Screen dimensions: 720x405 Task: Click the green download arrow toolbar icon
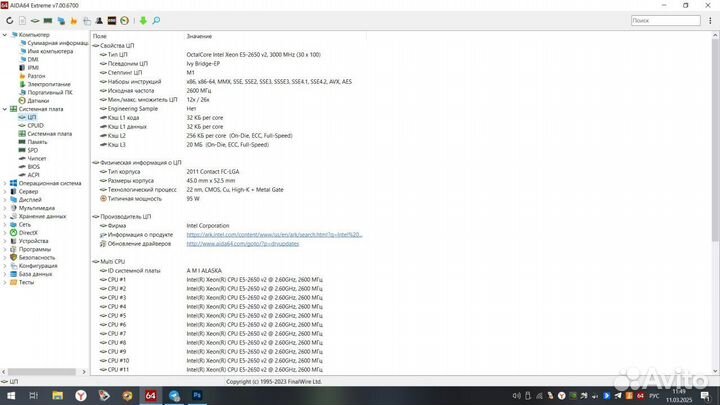click(x=142, y=20)
